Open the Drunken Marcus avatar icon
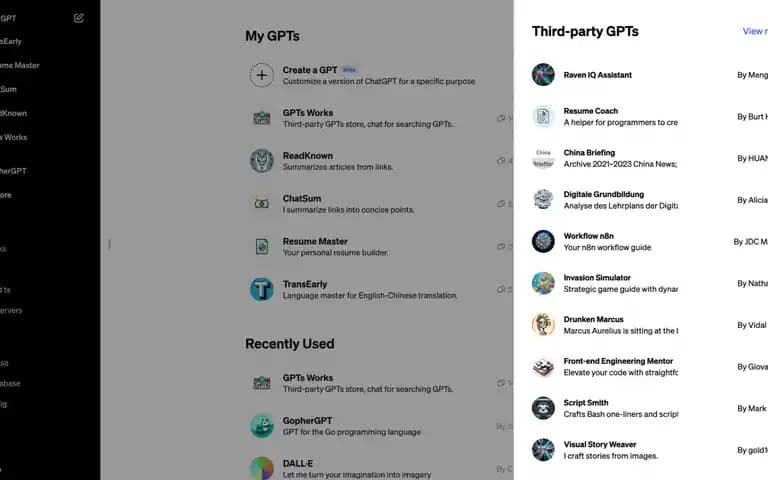This screenshot has width=768, height=480. click(x=543, y=325)
